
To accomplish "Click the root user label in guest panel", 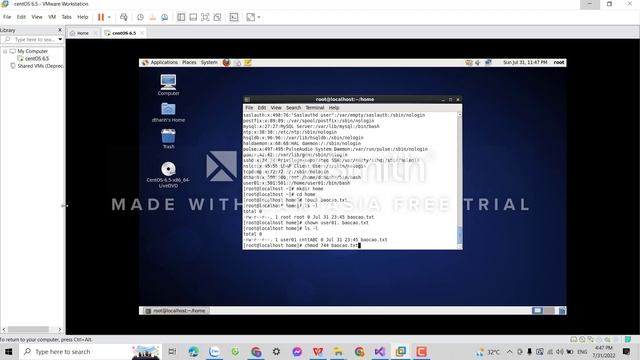I will click(559, 62).
